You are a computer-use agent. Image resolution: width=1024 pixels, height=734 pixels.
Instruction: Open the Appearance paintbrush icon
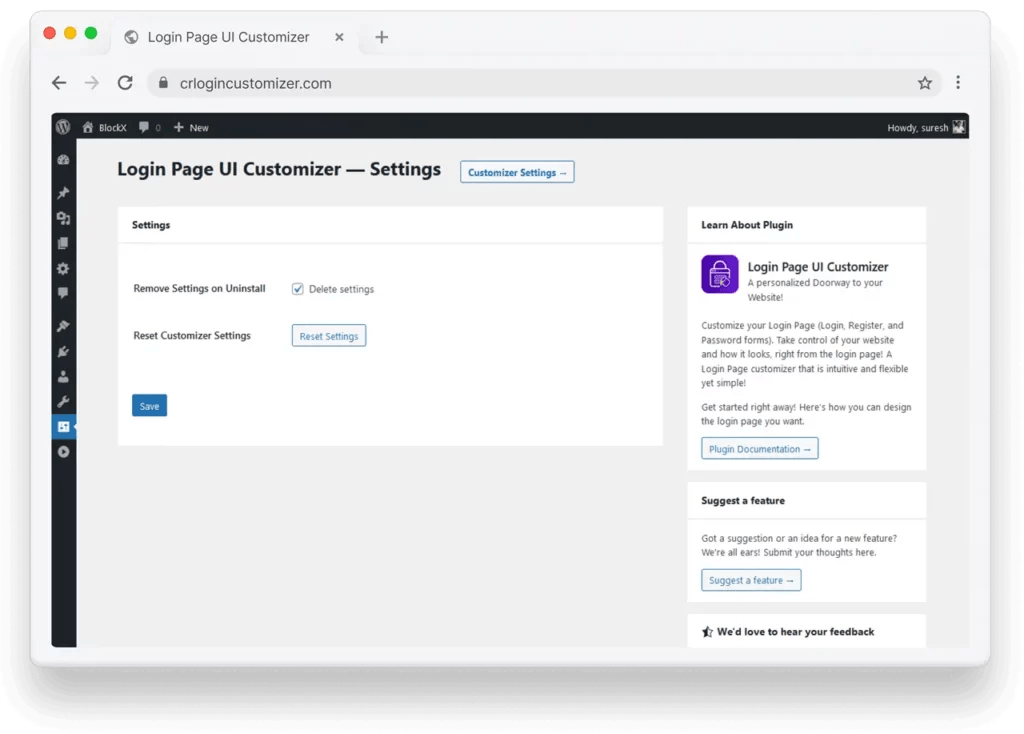coord(63,326)
